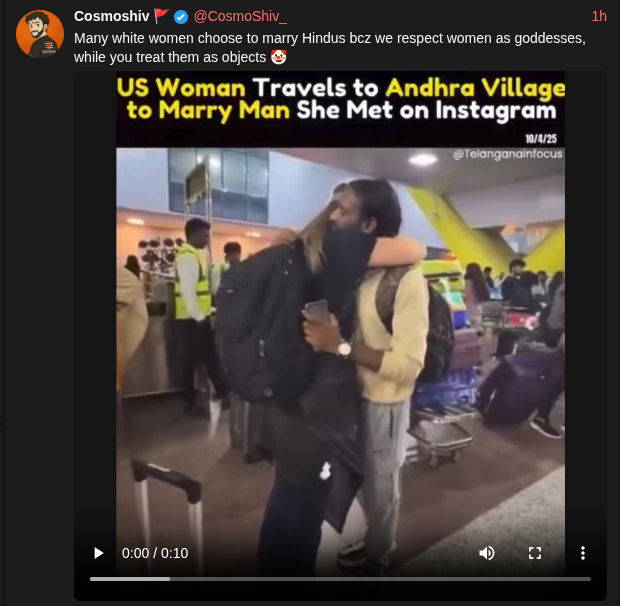Open the video's three-dot options menu

click(x=582, y=553)
